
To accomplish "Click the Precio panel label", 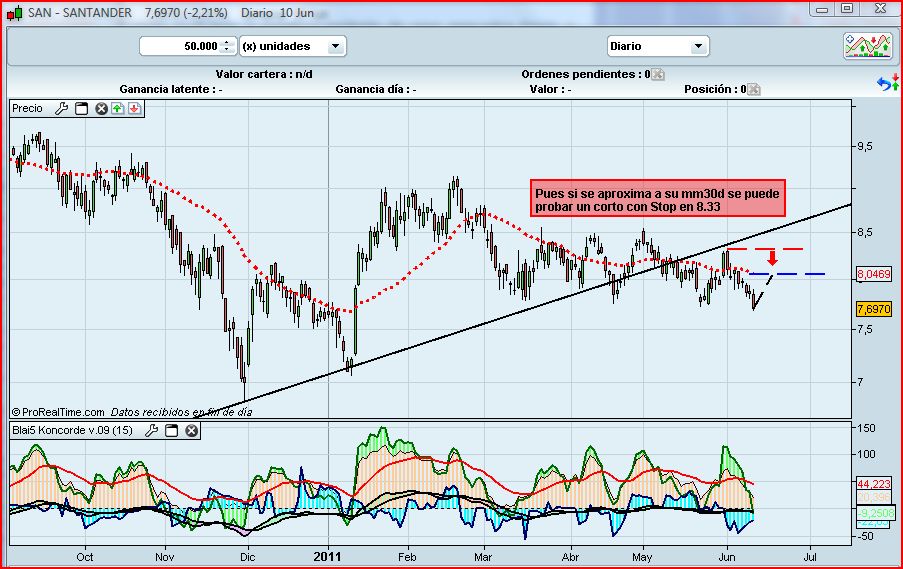I will pos(28,108).
